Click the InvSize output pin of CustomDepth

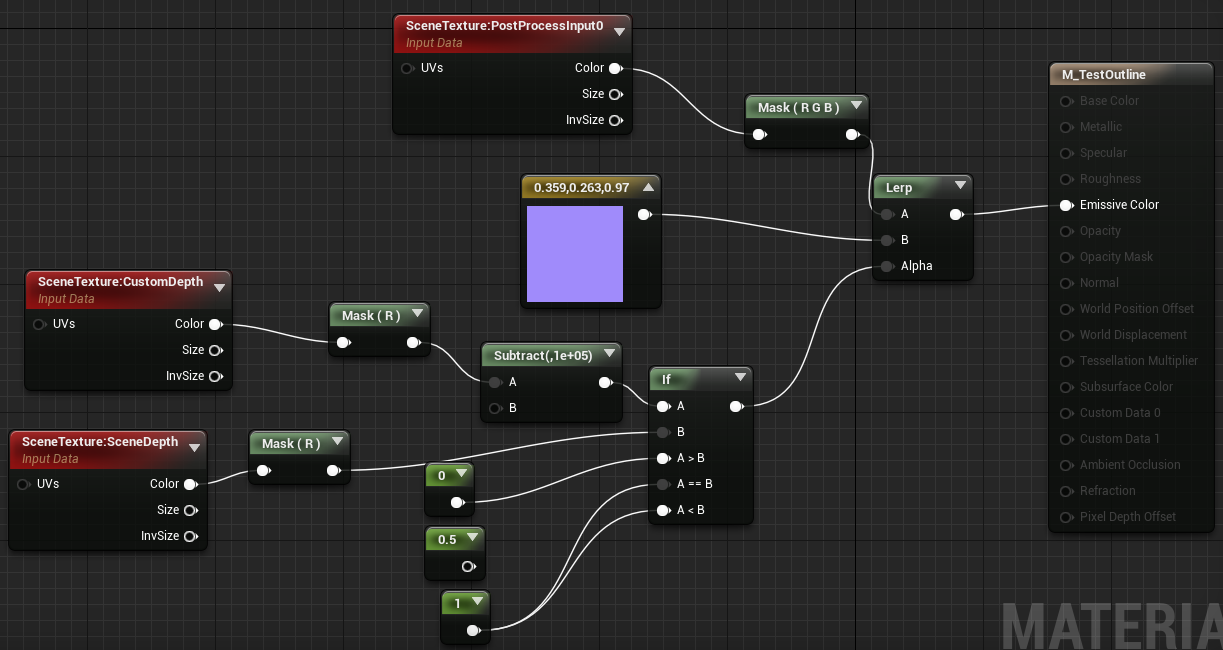[x=216, y=376]
